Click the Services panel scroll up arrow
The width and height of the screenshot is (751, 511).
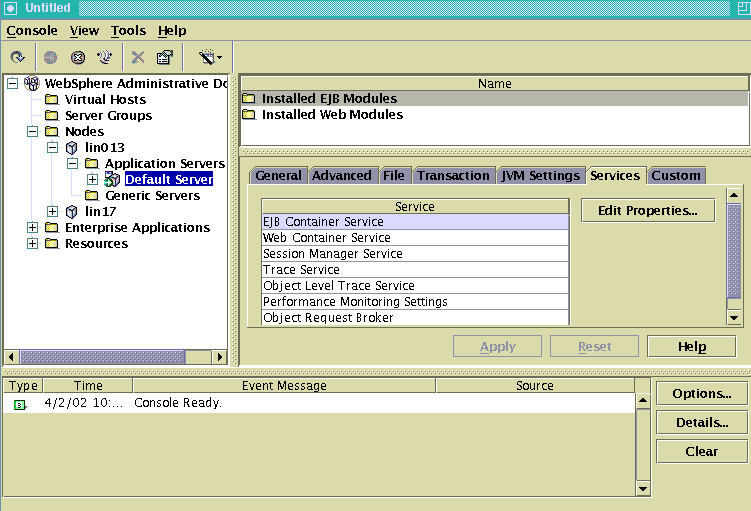click(734, 195)
